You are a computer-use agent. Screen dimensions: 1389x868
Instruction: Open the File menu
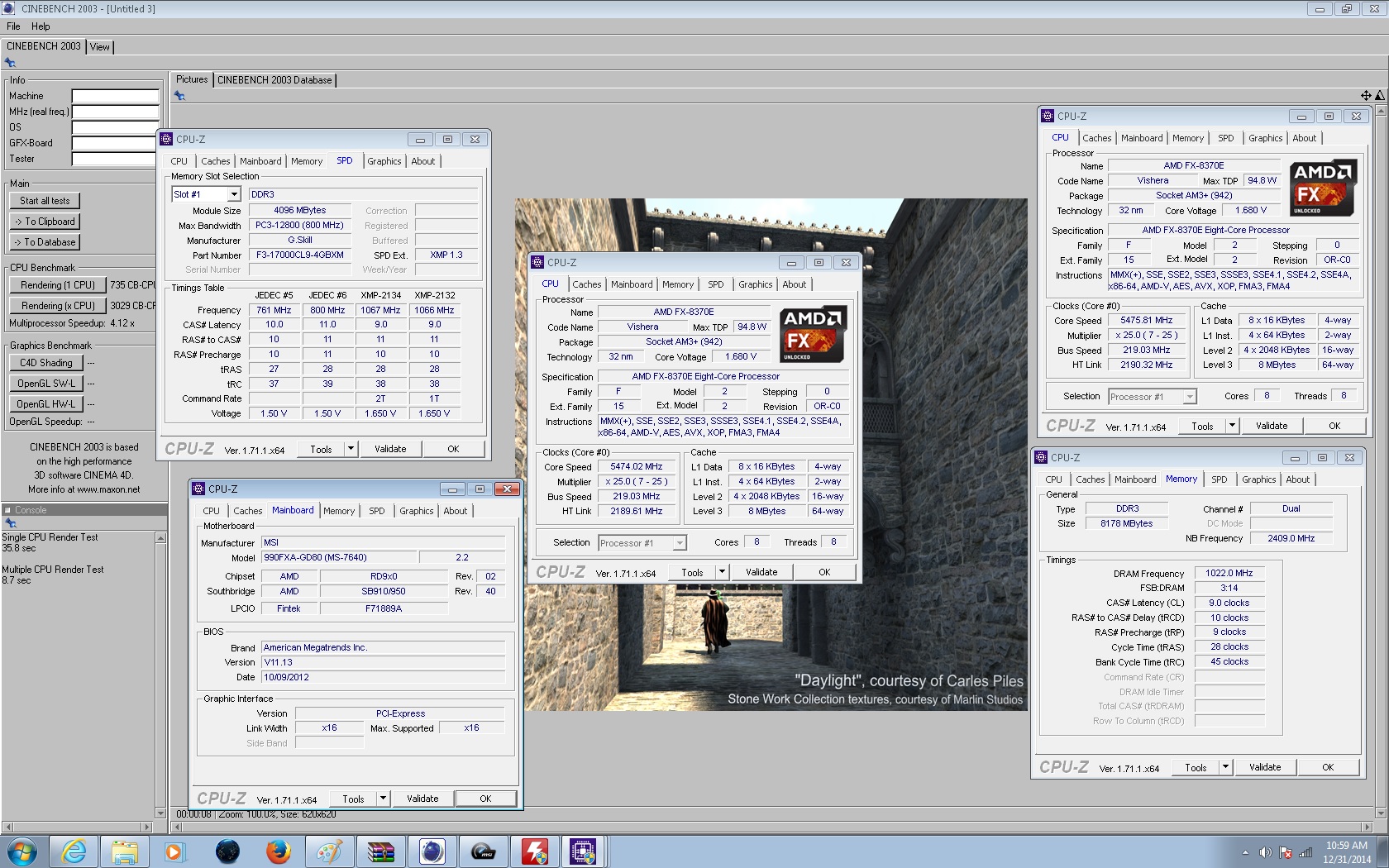point(13,26)
